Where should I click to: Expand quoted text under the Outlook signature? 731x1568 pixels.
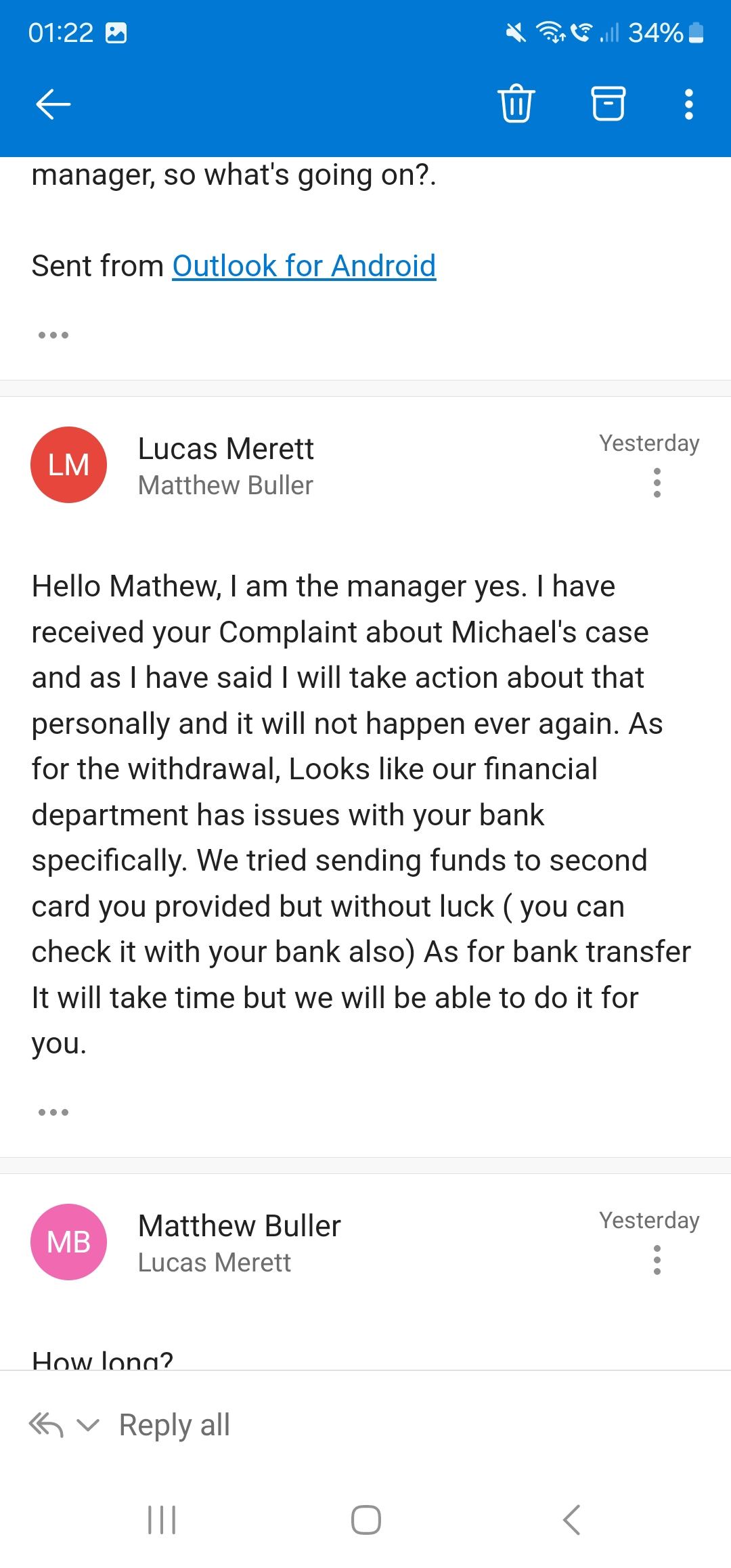[x=53, y=335]
